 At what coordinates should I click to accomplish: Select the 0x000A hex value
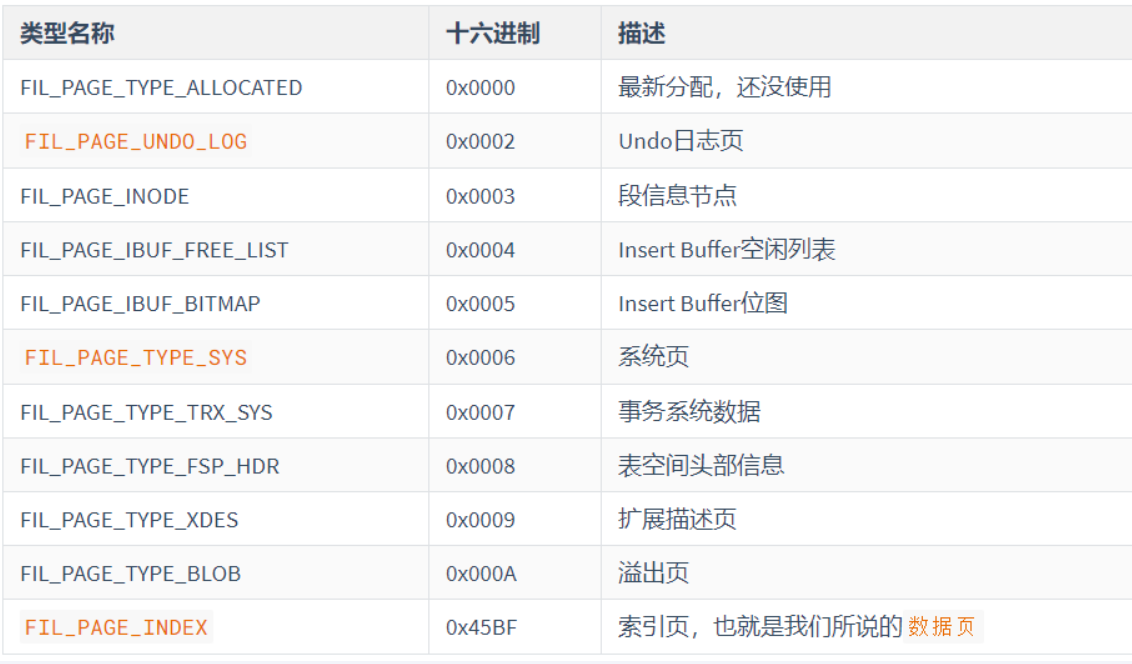pos(481,573)
